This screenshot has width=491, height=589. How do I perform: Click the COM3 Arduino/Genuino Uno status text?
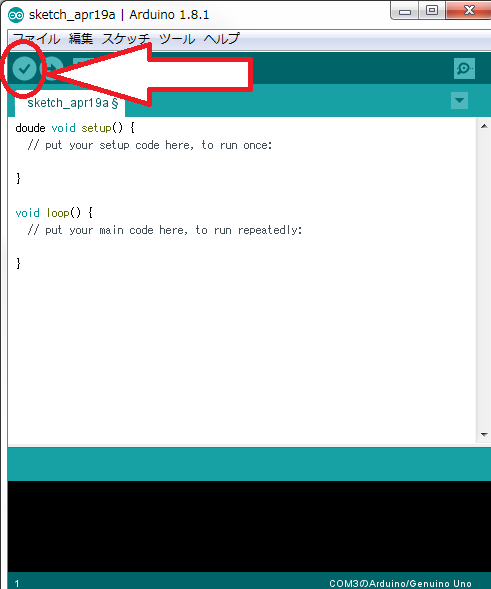point(400,583)
